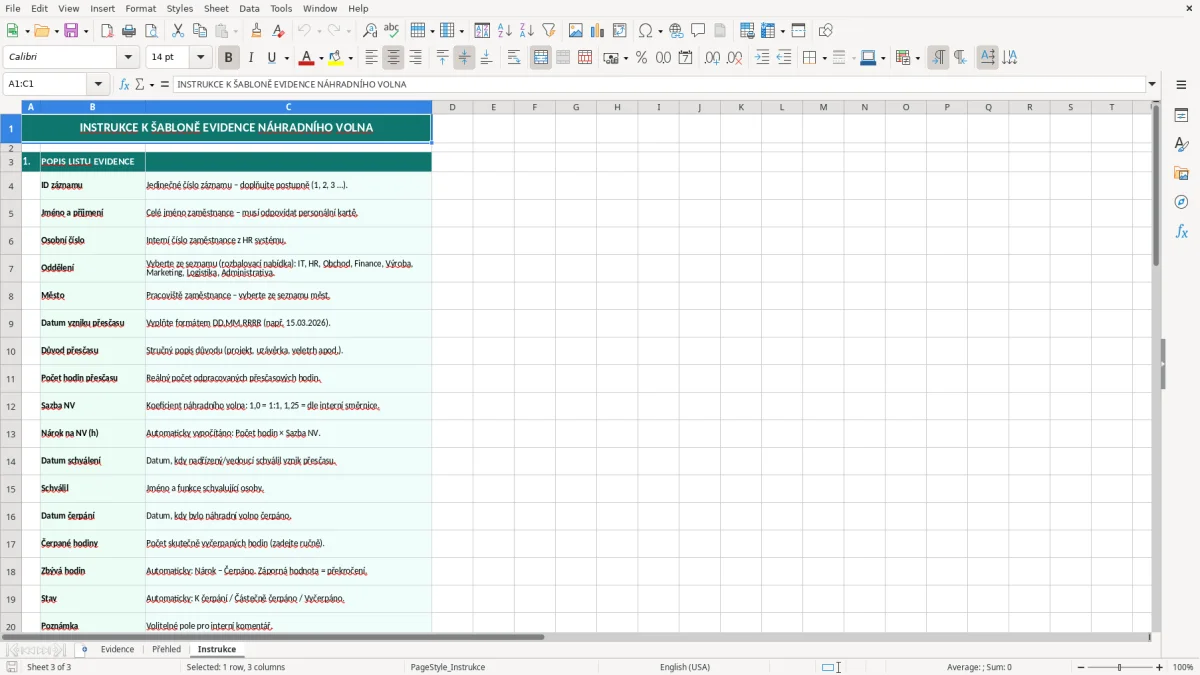Image resolution: width=1200 pixels, height=675 pixels.
Task: Apply red Font Color swatch
Action: pyautogui.click(x=306, y=58)
